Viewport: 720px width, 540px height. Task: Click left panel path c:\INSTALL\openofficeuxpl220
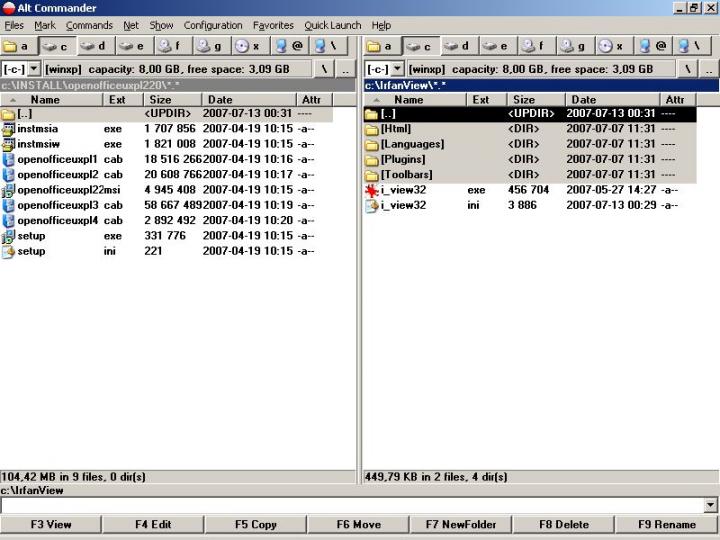click(x=178, y=85)
